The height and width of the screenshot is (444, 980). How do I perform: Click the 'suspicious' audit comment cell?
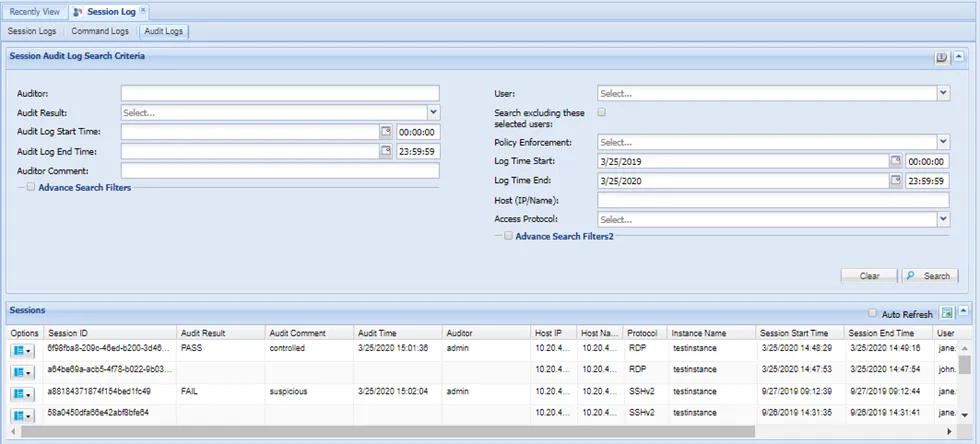coord(309,391)
